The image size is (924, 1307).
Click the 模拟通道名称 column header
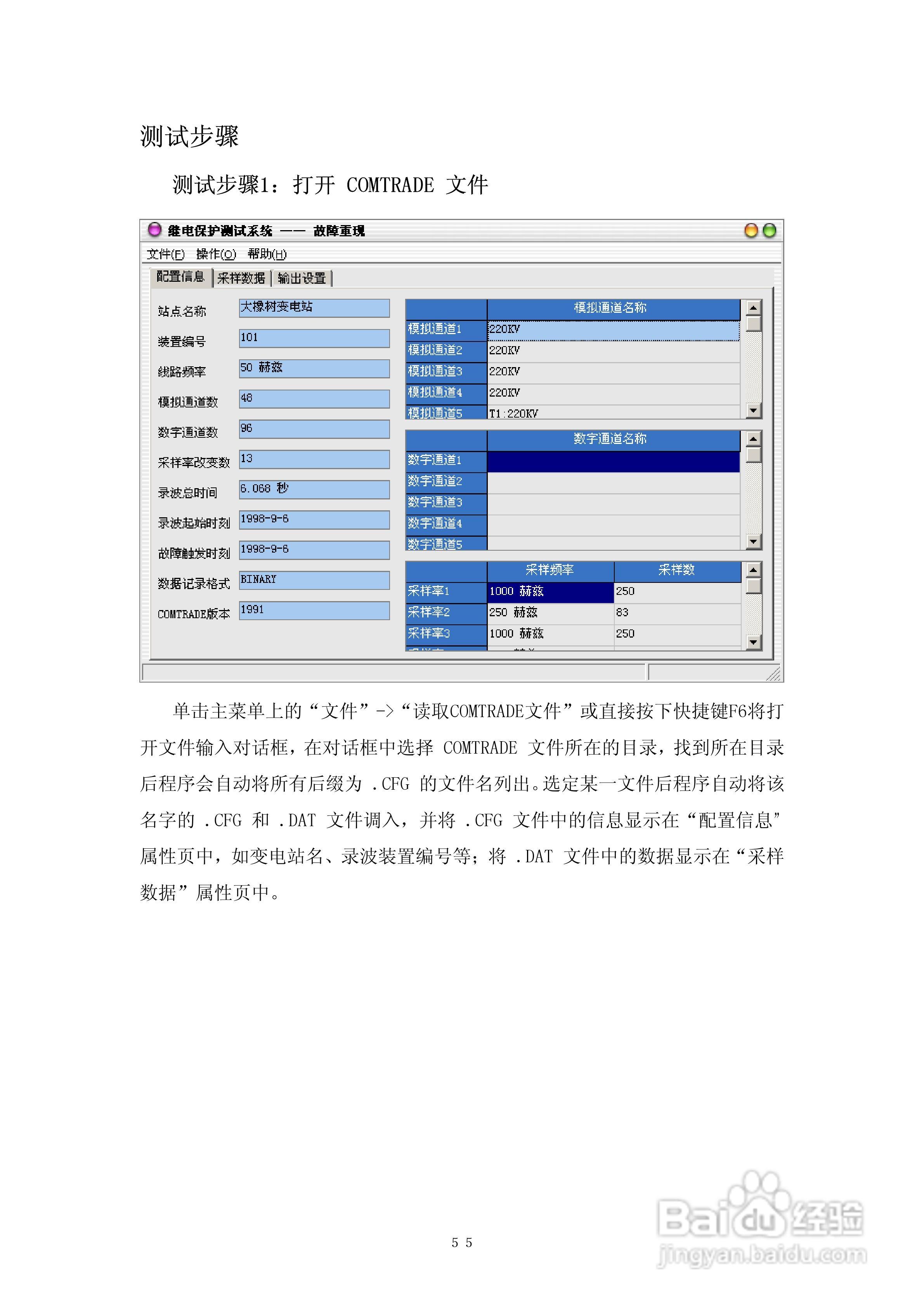coord(613,308)
